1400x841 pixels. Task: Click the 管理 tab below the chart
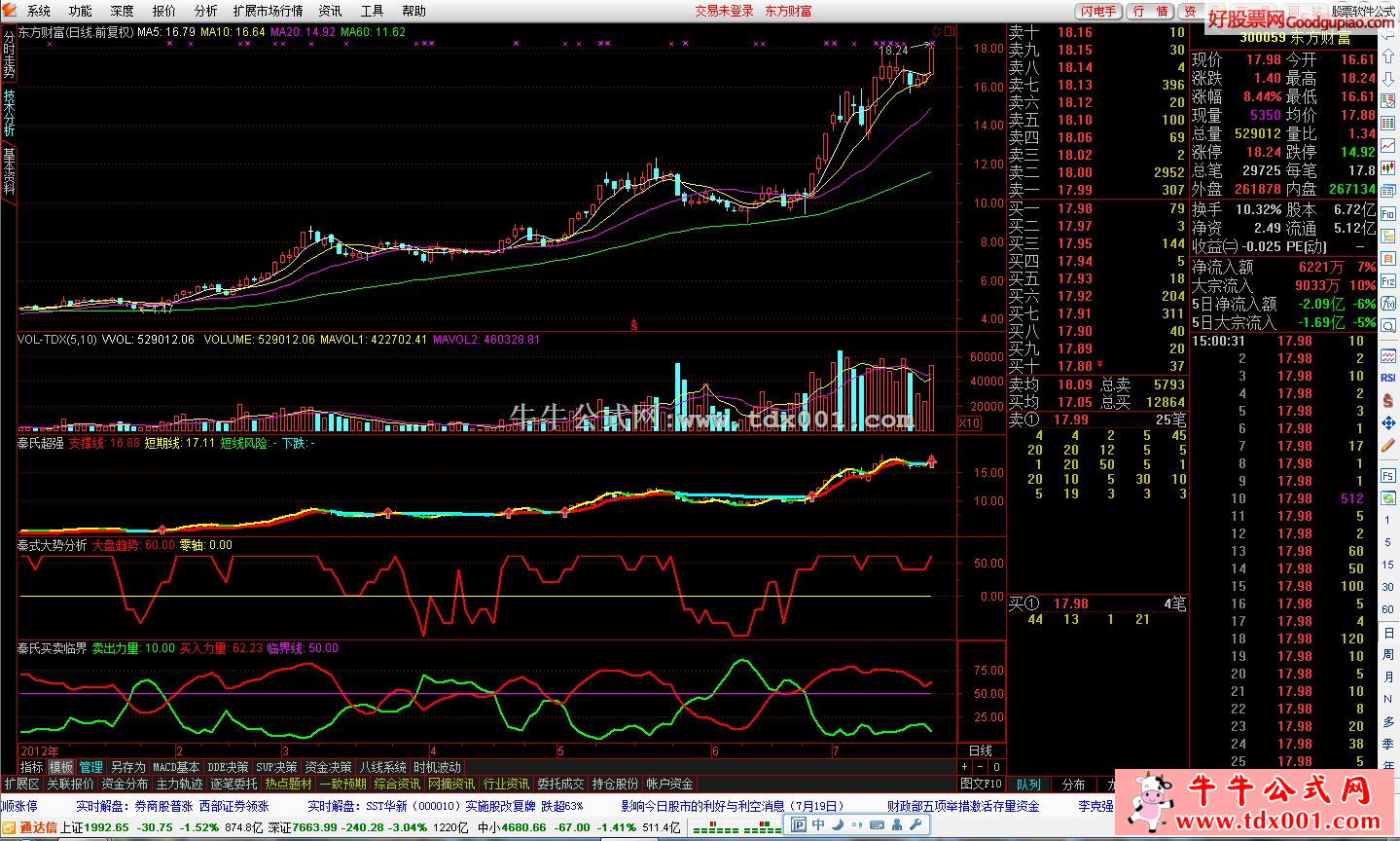(x=90, y=767)
